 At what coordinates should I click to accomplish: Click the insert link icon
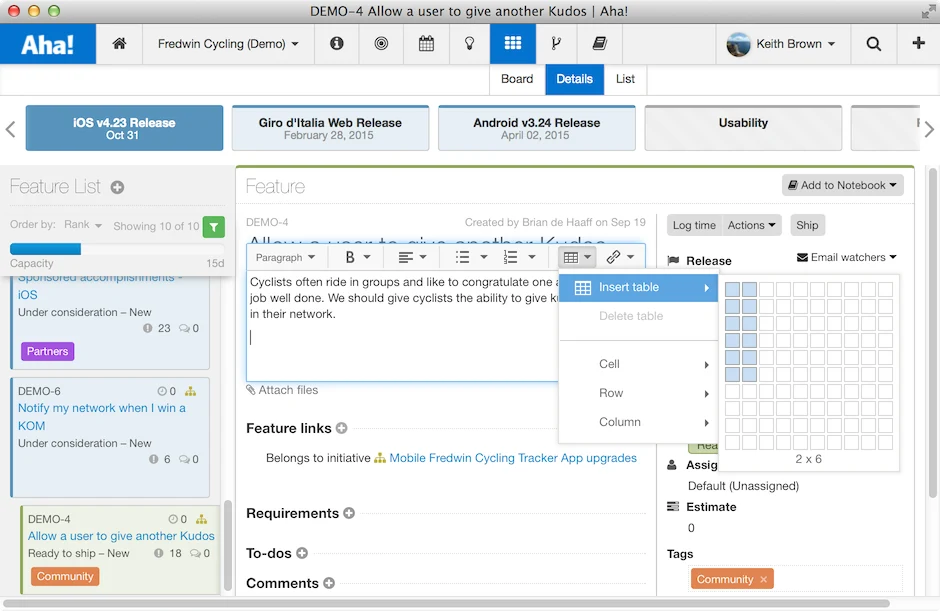613,257
